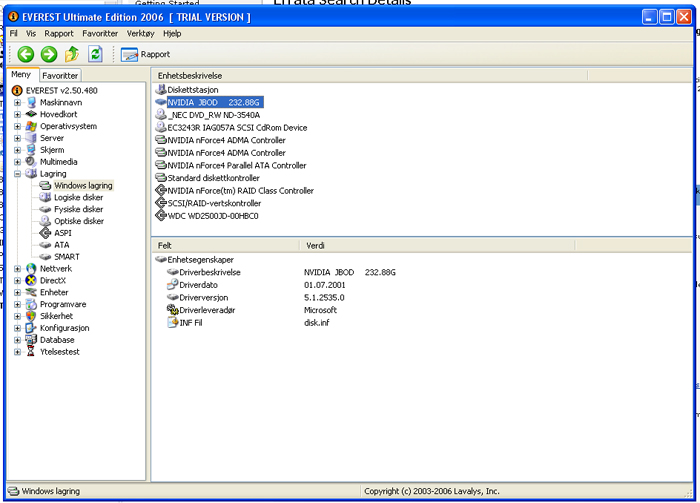Click the green Back arrow toolbar icon
Viewport: 700px width, 503px height.
pyautogui.click(x=25, y=54)
